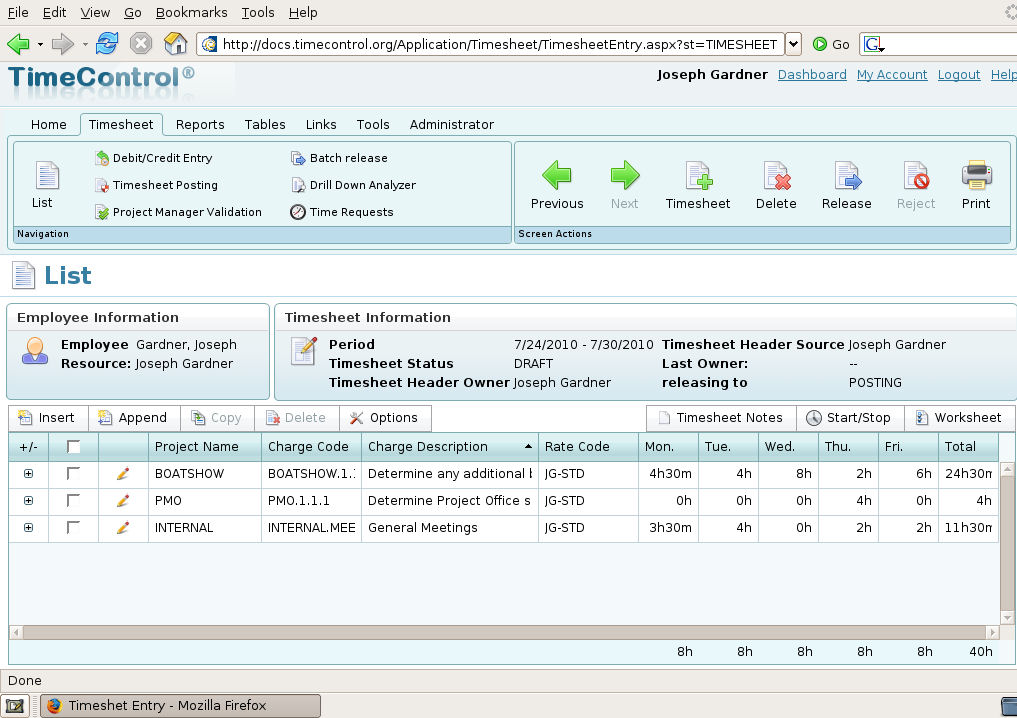Viewport: 1017px width, 718px height.
Task: Click the Project Name column header
Action: tap(204, 447)
